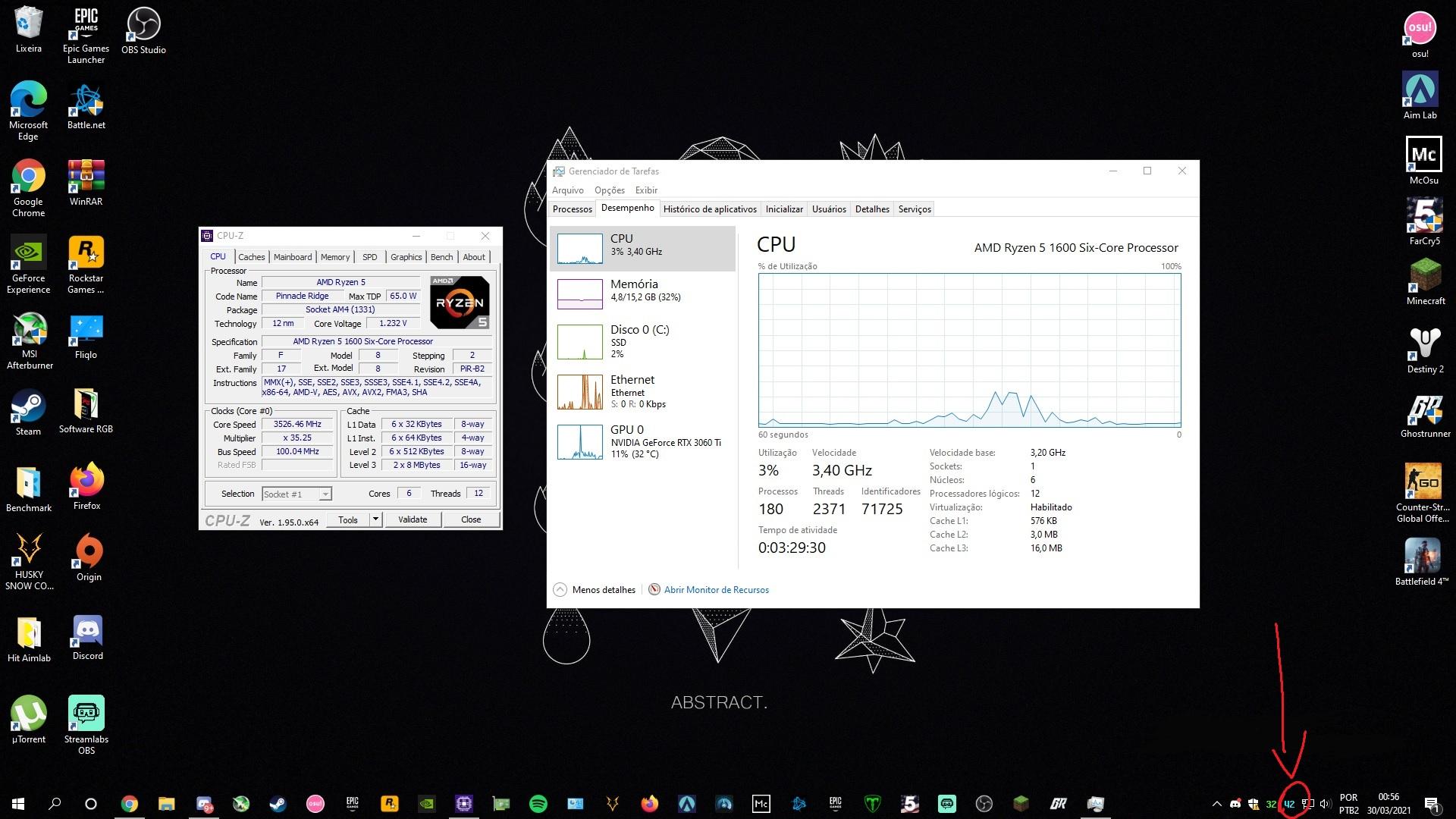Open the Benchmark desktop icon

pyautogui.click(x=29, y=488)
